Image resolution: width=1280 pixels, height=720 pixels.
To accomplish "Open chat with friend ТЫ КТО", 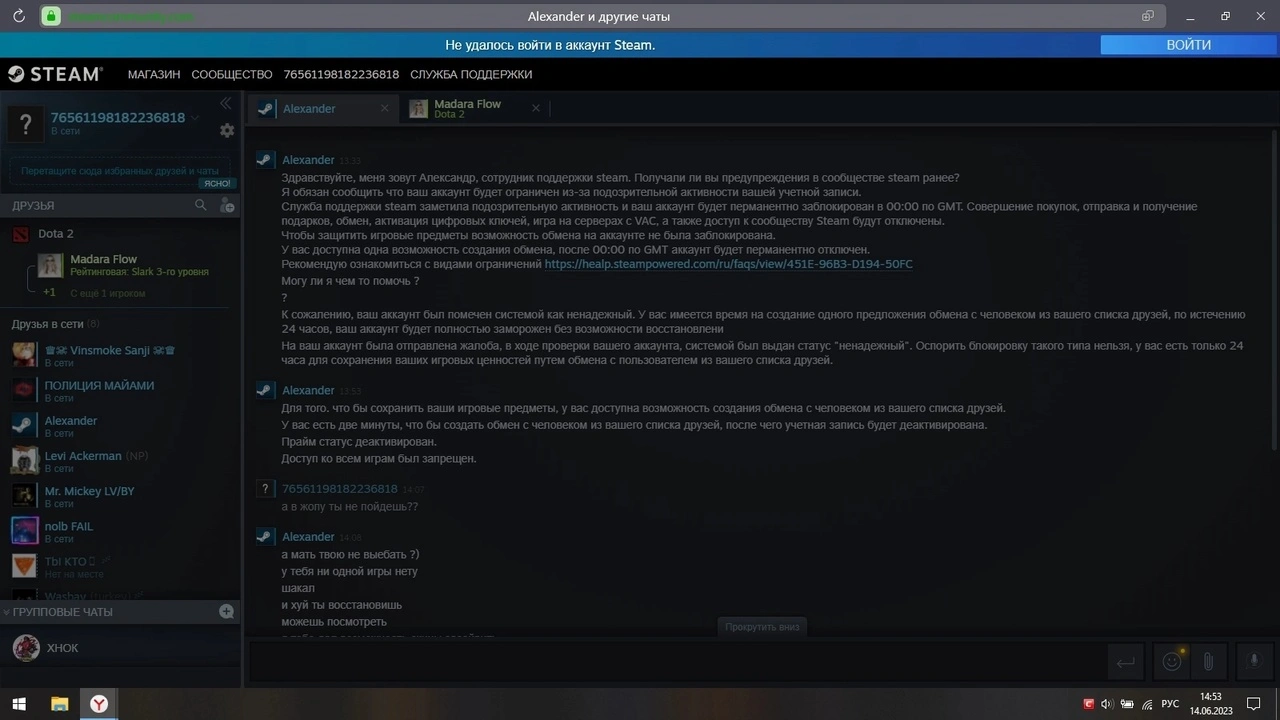I will tap(121, 566).
